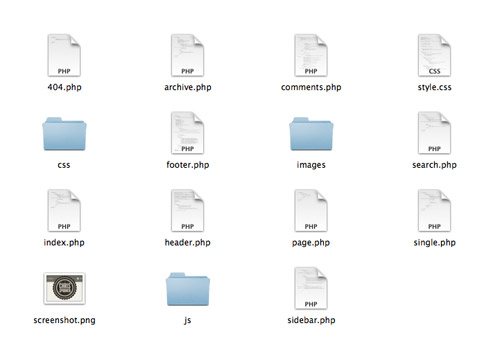Click the "sidebar.php" file name label
500x364 pixels.
(x=311, y=320)
